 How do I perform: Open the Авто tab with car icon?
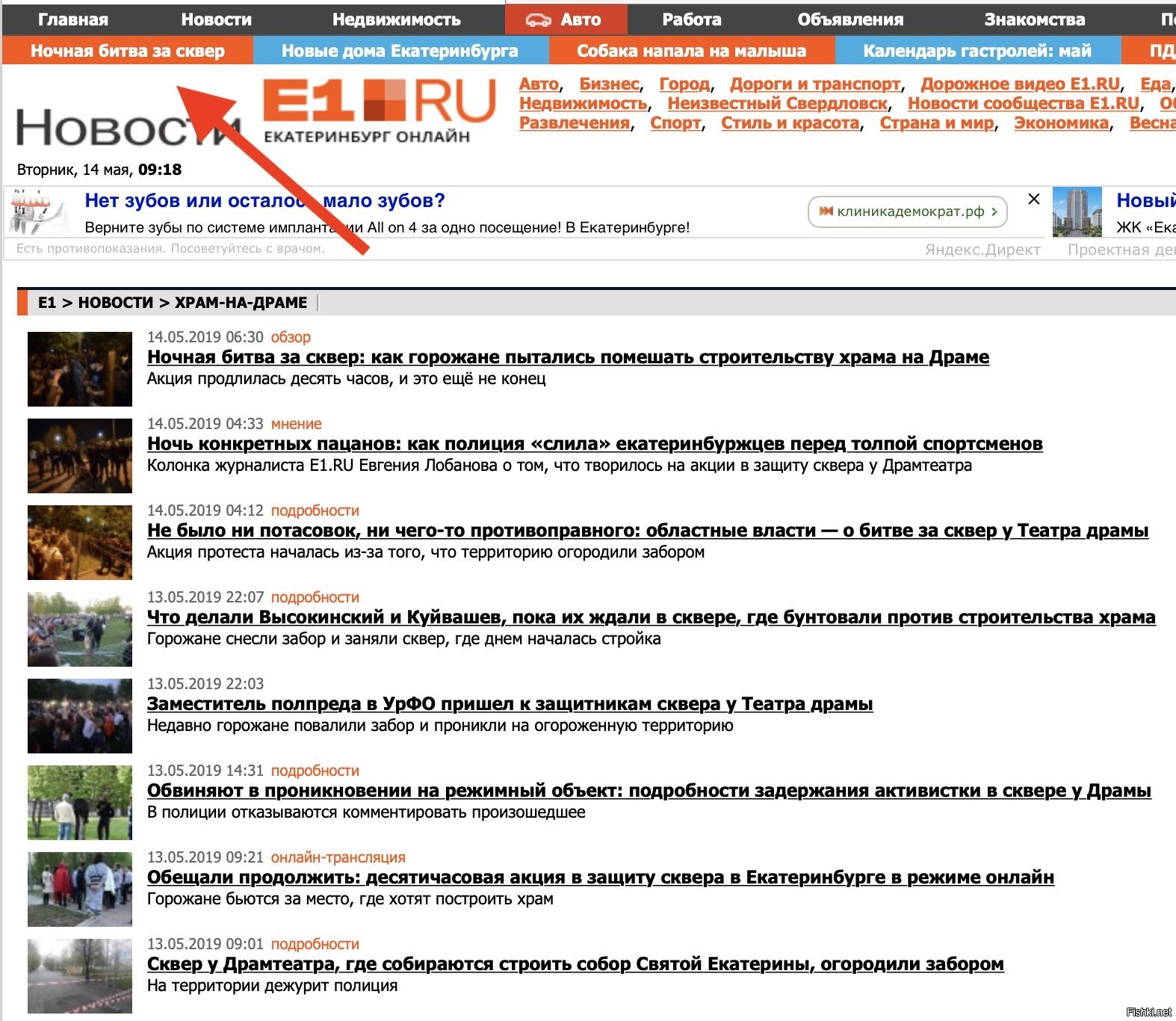tap(566, 19)
